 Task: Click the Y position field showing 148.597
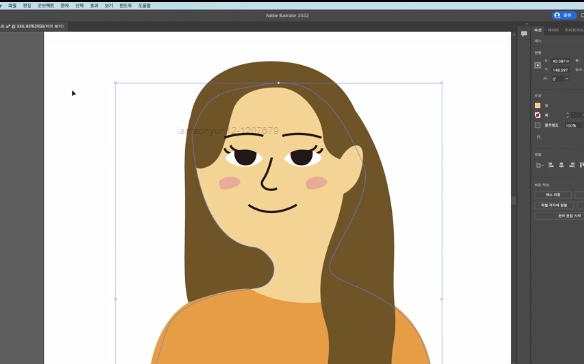click(560, 70)
